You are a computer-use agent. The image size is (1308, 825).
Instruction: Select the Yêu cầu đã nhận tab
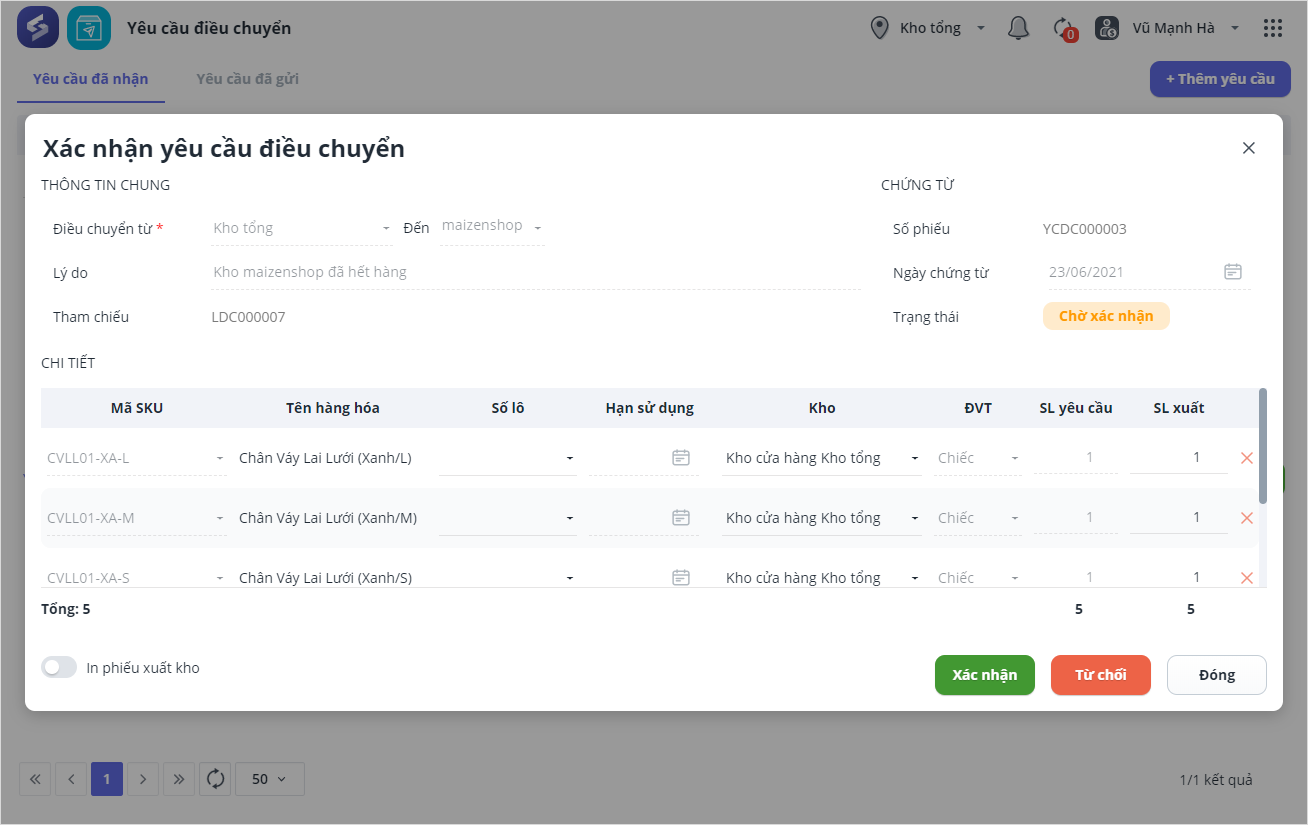[90, 79]
